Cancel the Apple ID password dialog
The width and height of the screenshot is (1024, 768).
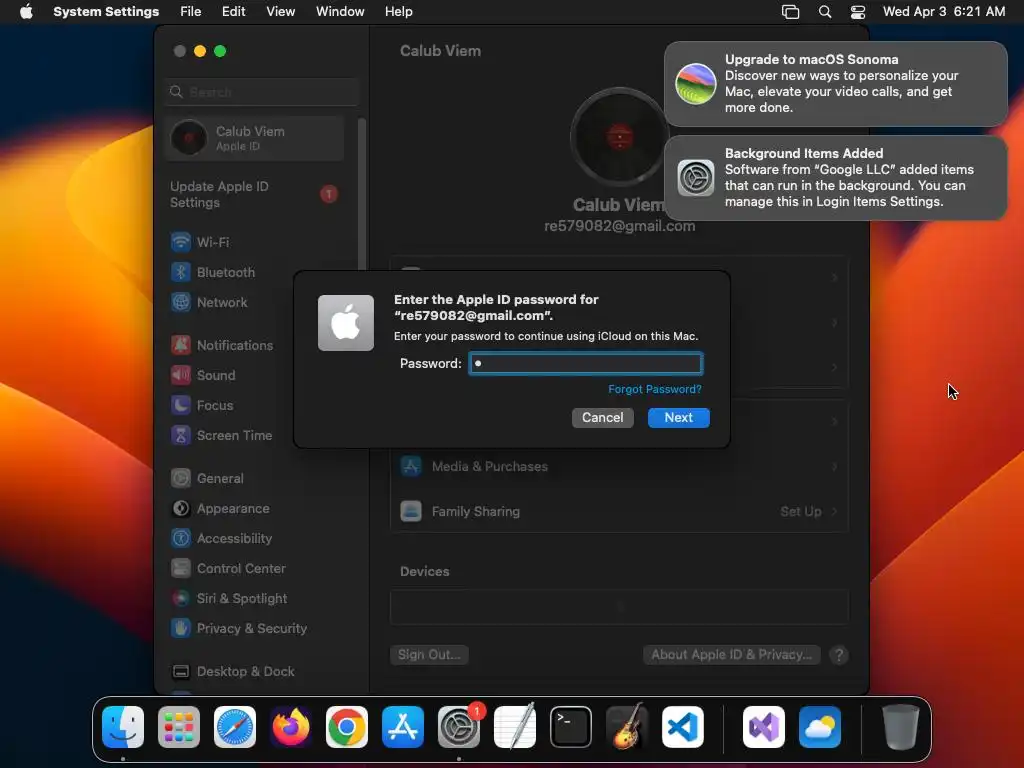pos(603,418)
